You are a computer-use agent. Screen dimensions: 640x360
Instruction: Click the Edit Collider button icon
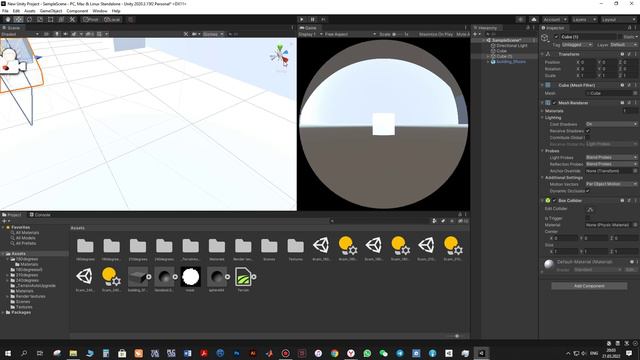click(x=590, y=210)
